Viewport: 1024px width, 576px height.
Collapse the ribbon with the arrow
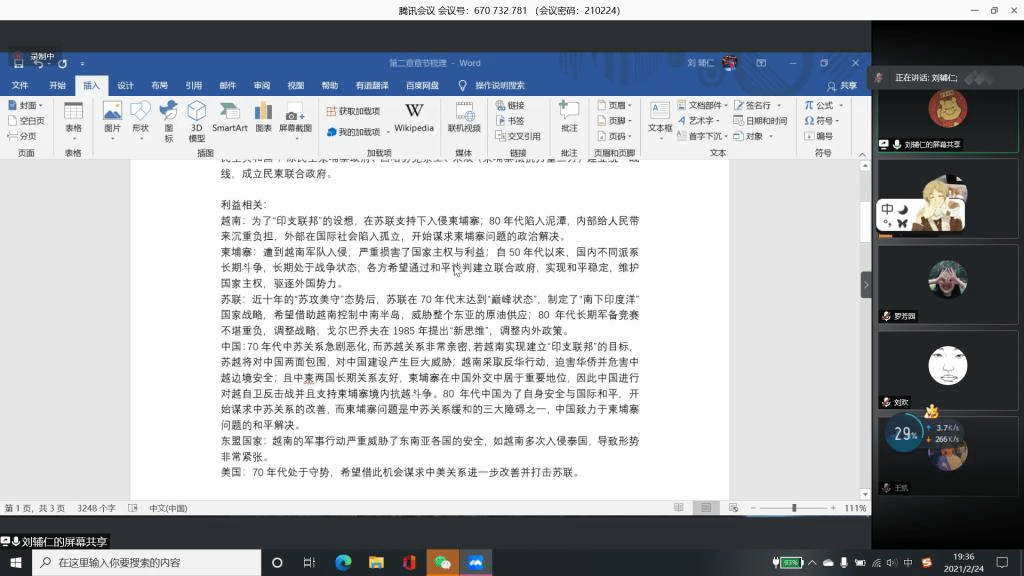coord(861,153)
